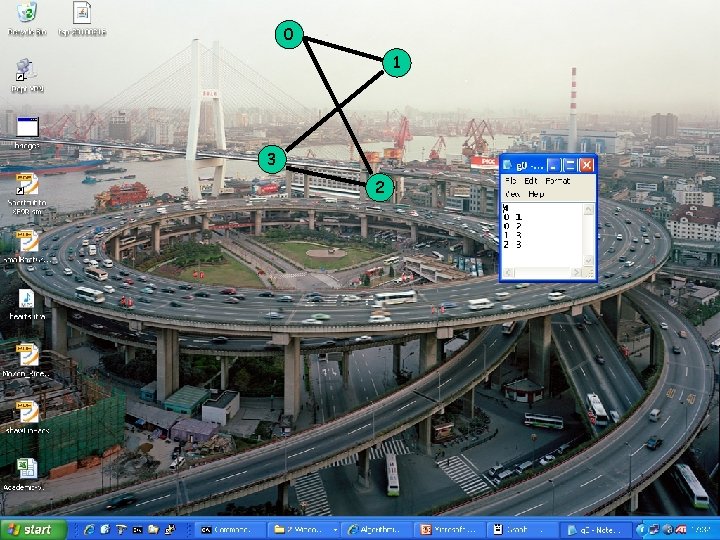Viewport: 720px width, 540px height.
Task: Launch Internet Explorer from Quick Launch
Action: [89, 529]
